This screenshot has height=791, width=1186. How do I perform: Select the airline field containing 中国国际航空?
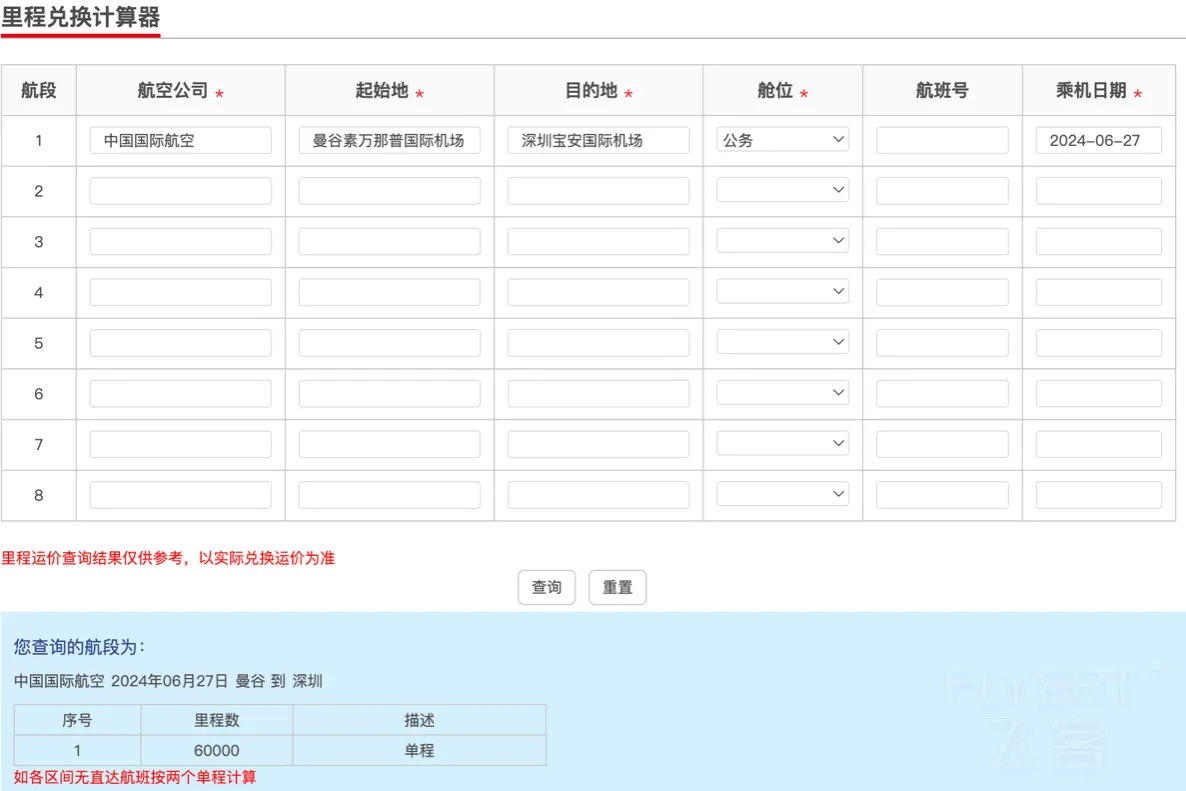coord(180,140)
